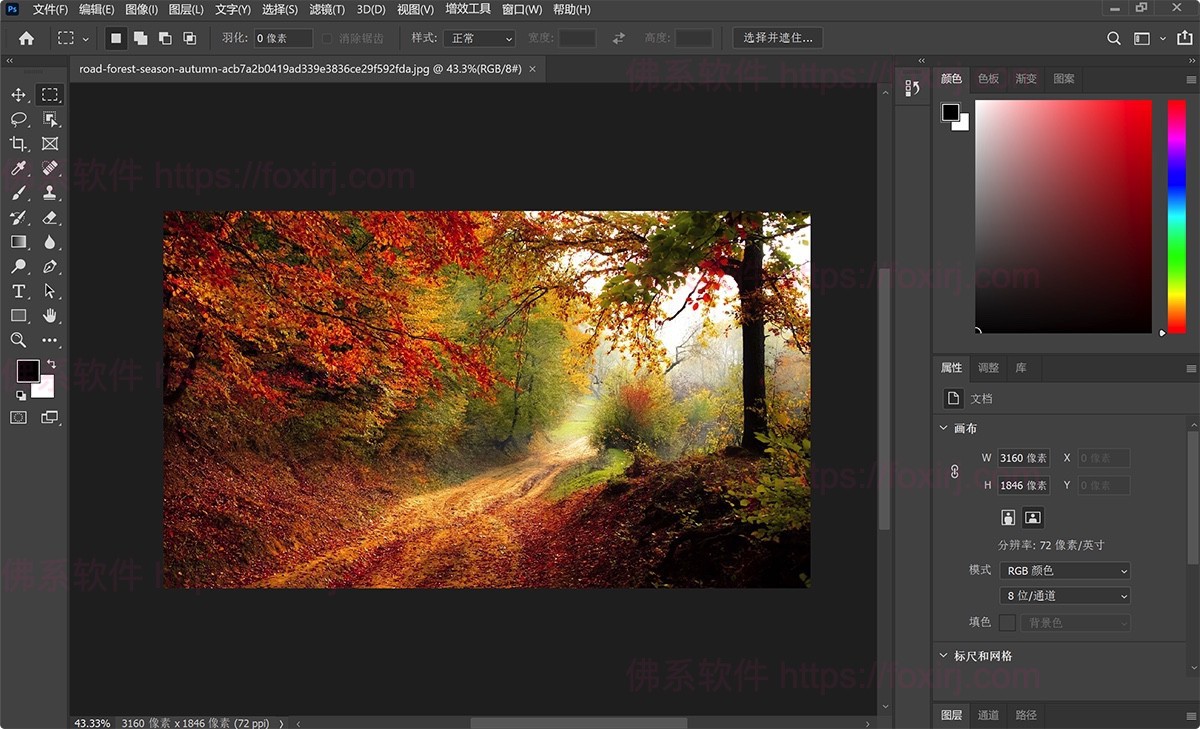This screenshot has width=1200, height=729.
Task: Toggle Quick Mask mode at toolbar bottom
Action: [x=18, y=417]
